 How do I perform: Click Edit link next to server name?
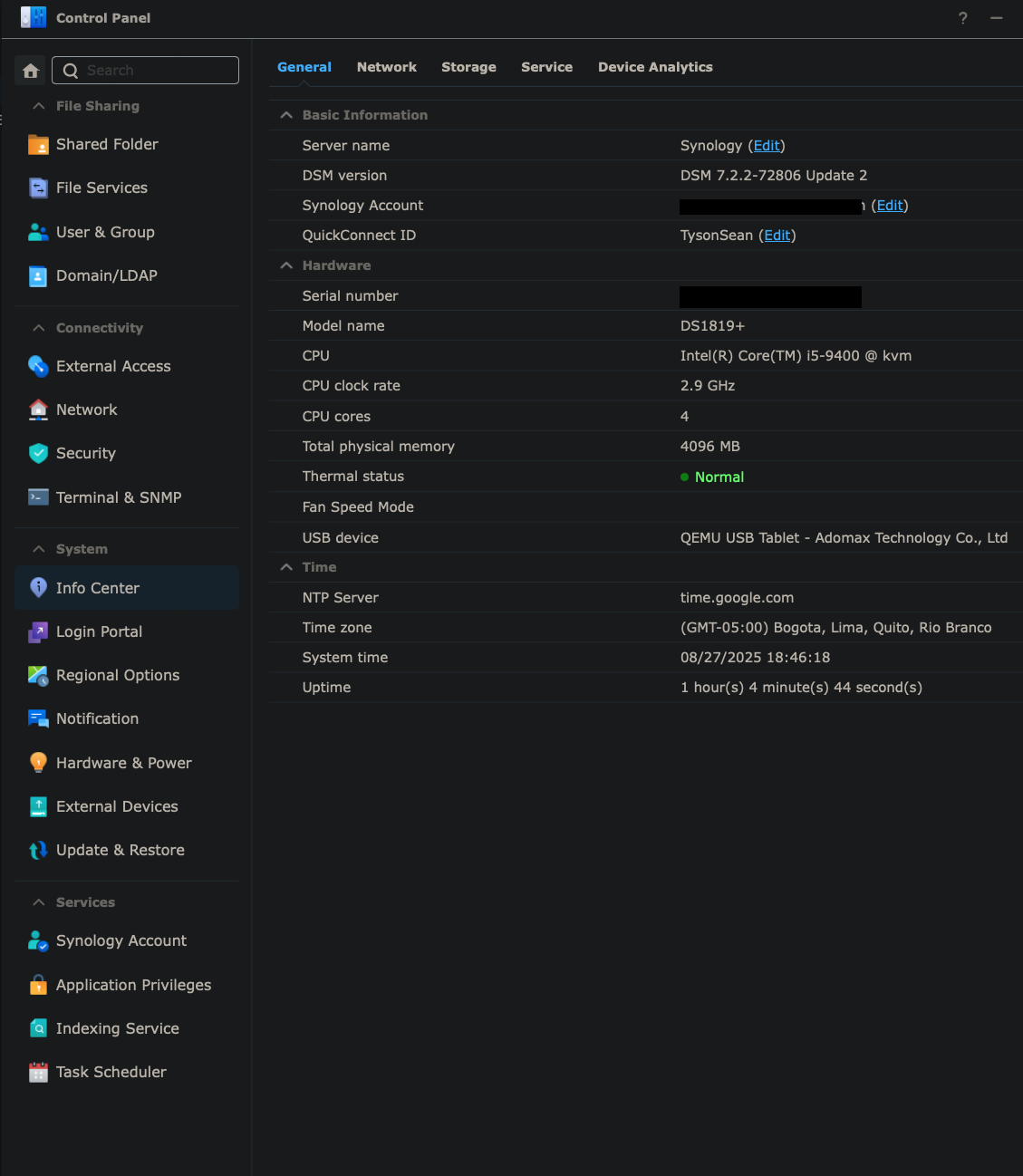point(767,146)
